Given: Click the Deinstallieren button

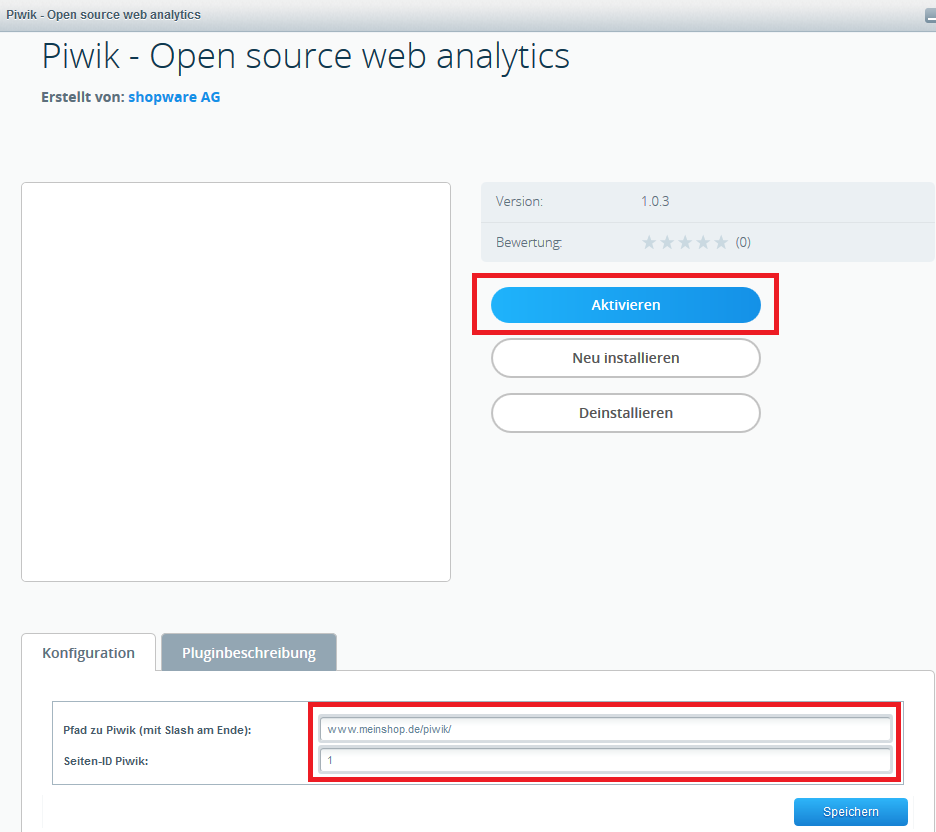Looking at the screenshot, I should pyautogui.click(x=626, y=413).
